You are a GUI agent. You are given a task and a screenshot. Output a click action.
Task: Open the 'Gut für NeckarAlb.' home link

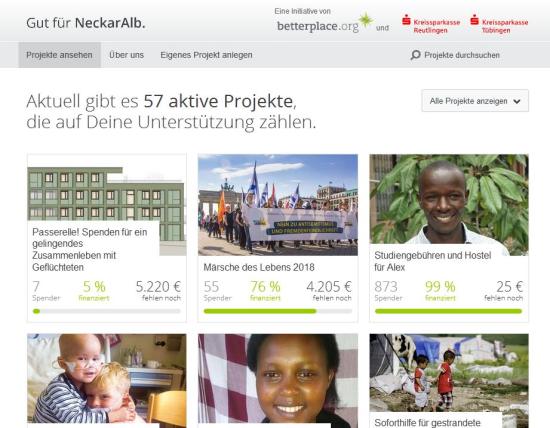tap(86, 23)
